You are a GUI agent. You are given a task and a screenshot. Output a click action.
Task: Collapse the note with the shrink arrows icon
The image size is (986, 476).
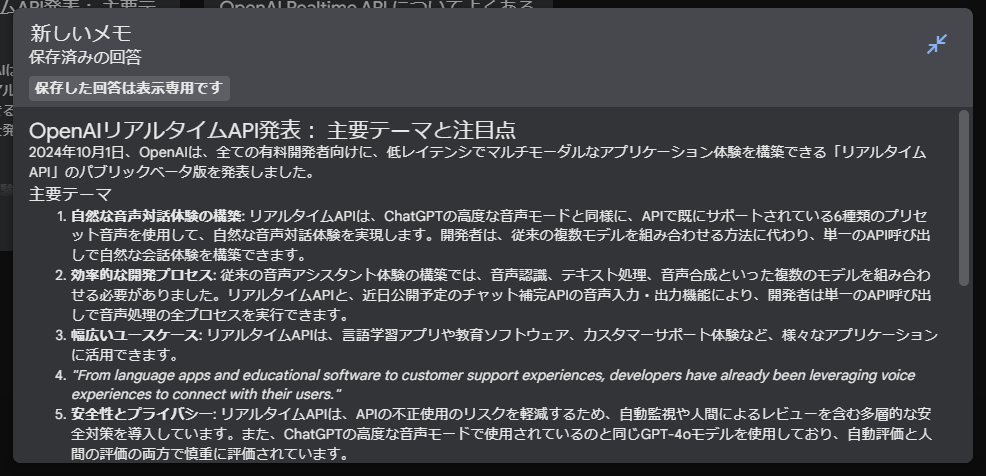click(x=937, y=44)
